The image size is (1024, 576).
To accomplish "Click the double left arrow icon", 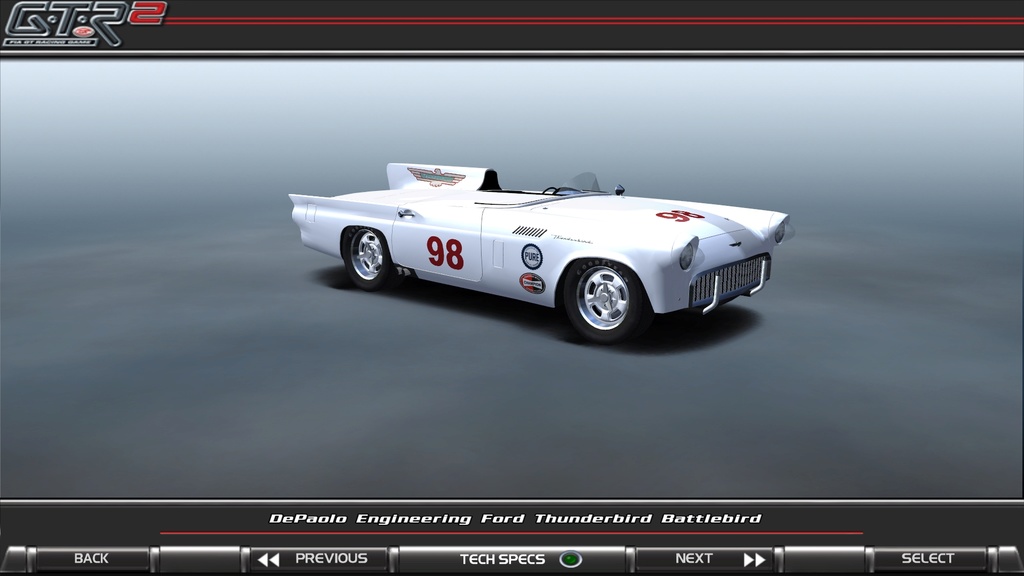I will pos(268,560).
